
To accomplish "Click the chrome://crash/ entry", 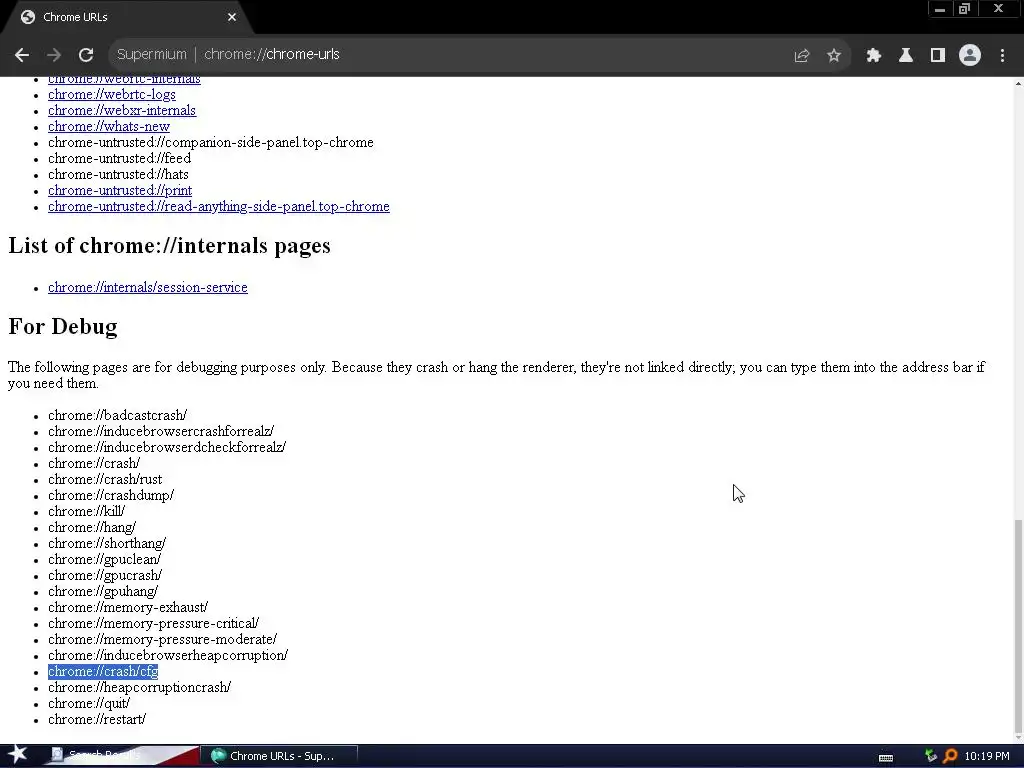I will click(x=94, y=463).
